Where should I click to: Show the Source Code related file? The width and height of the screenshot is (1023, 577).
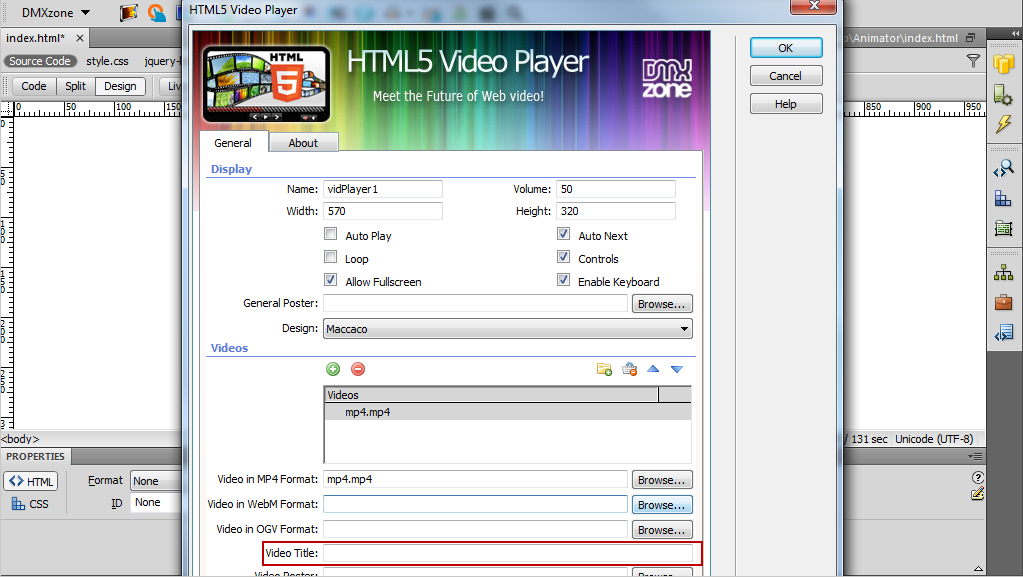pos(40,61)
